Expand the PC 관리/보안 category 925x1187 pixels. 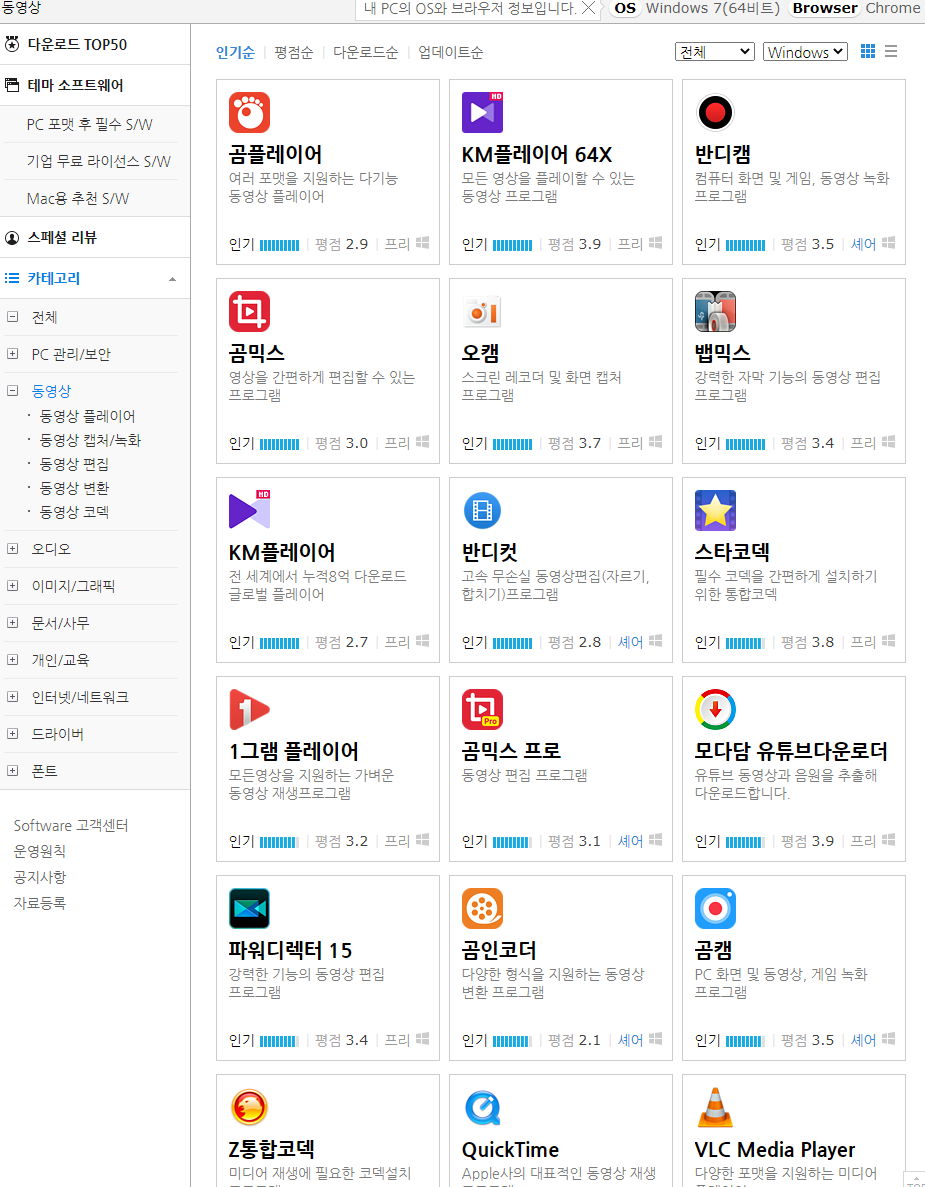click(12, 354)
